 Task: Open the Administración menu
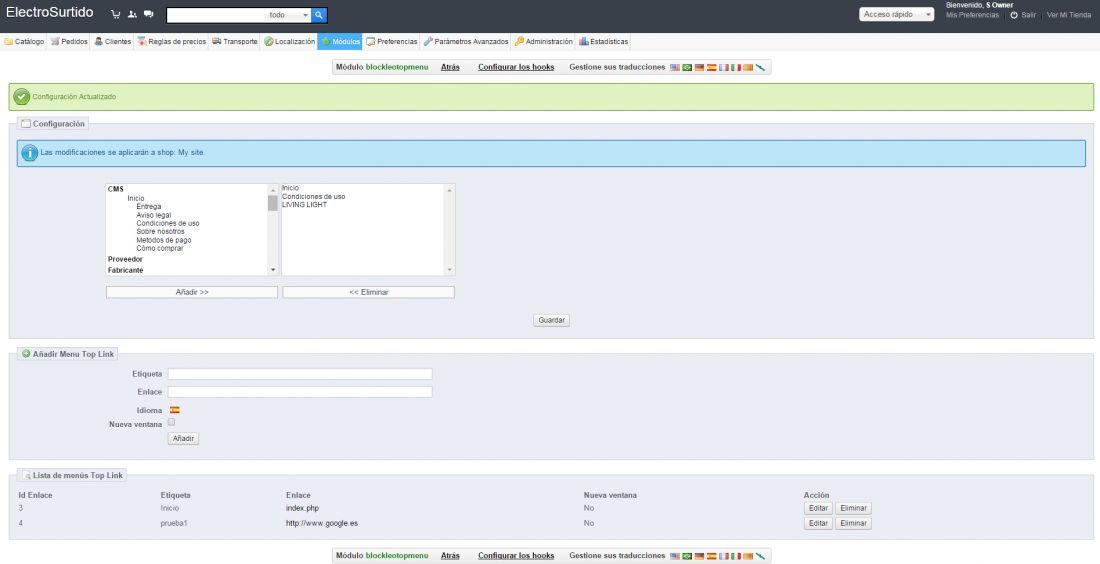coord(544,41)
